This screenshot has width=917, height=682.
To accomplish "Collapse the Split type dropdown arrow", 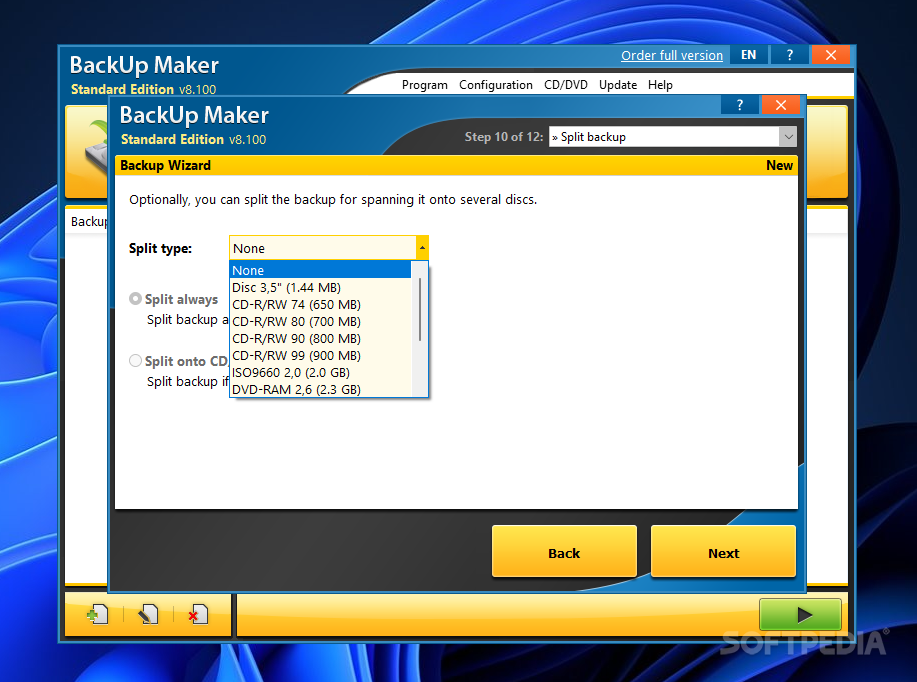I will click(x=422, y=248).
